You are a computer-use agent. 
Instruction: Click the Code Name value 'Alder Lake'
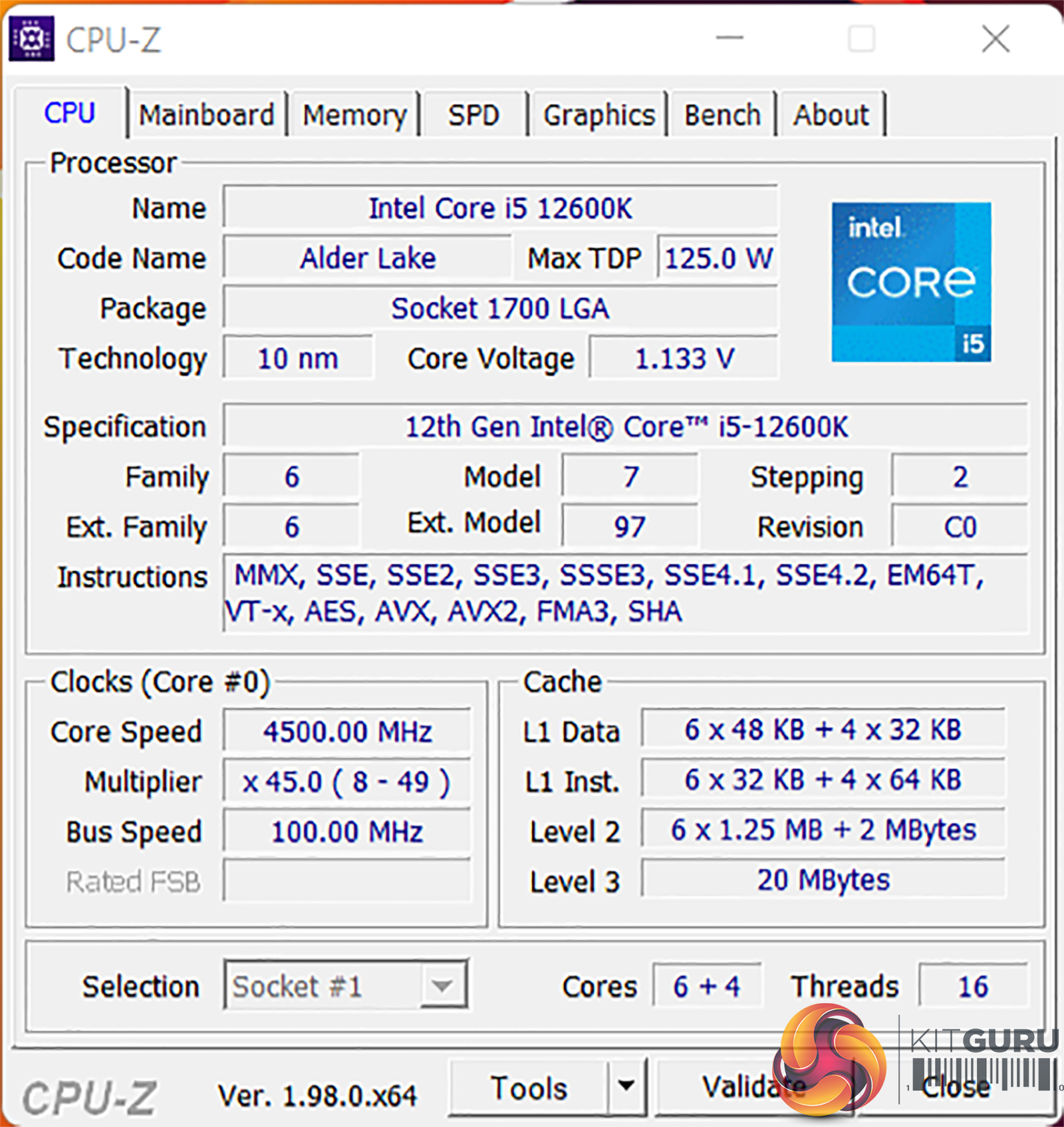point(368,258)
